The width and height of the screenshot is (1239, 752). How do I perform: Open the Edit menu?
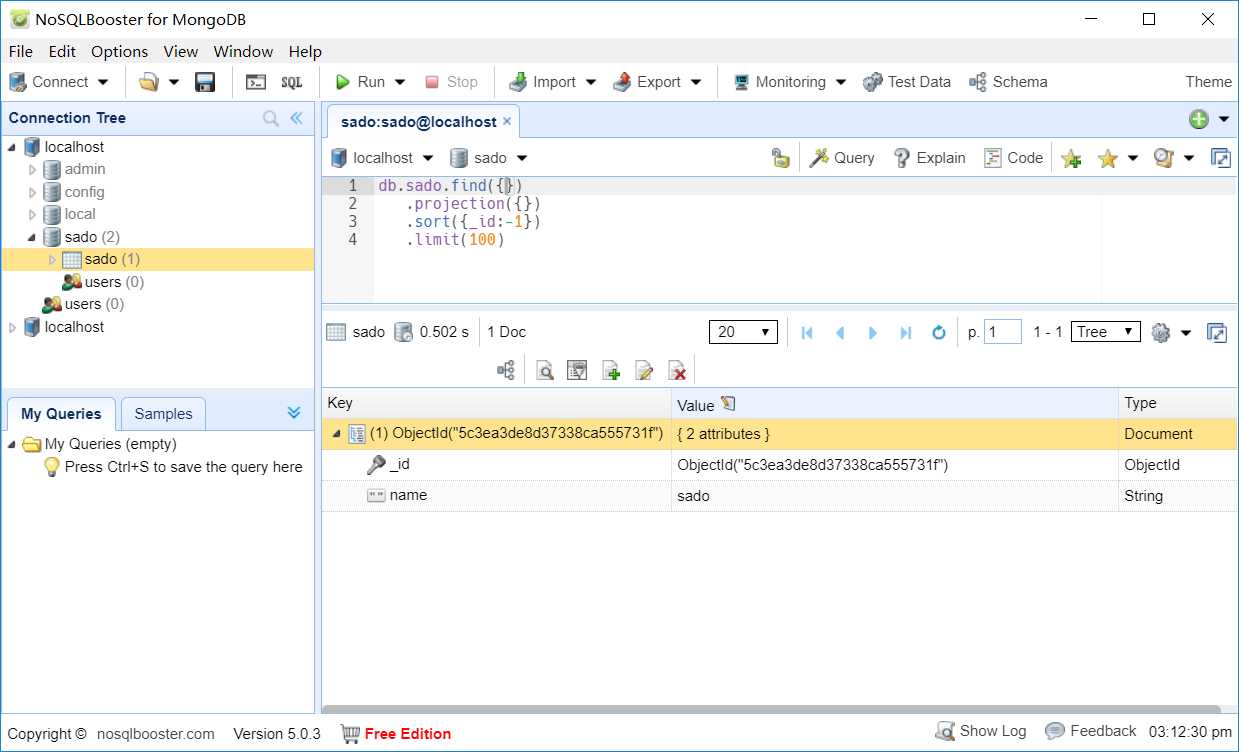coord(62,51)
